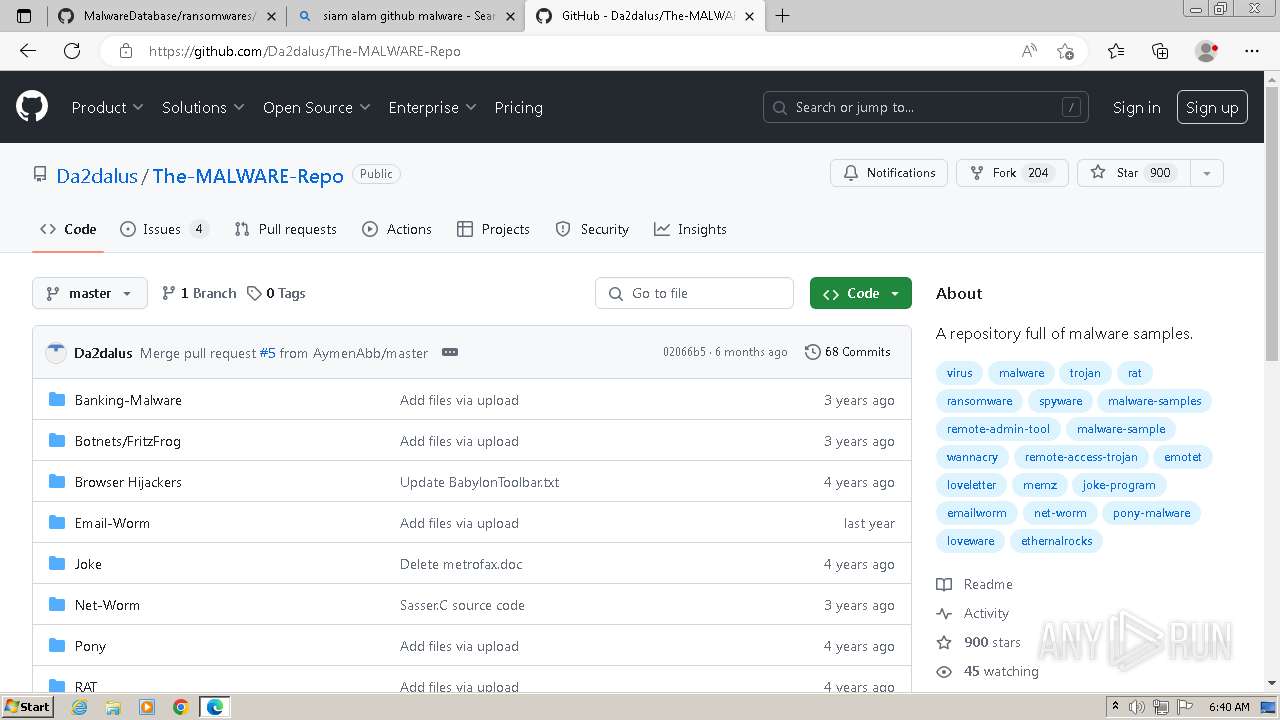Click the Pony folder icon
Viewport: 1280px width, 720px height.
pyautogui.click(x=57, y=646)
